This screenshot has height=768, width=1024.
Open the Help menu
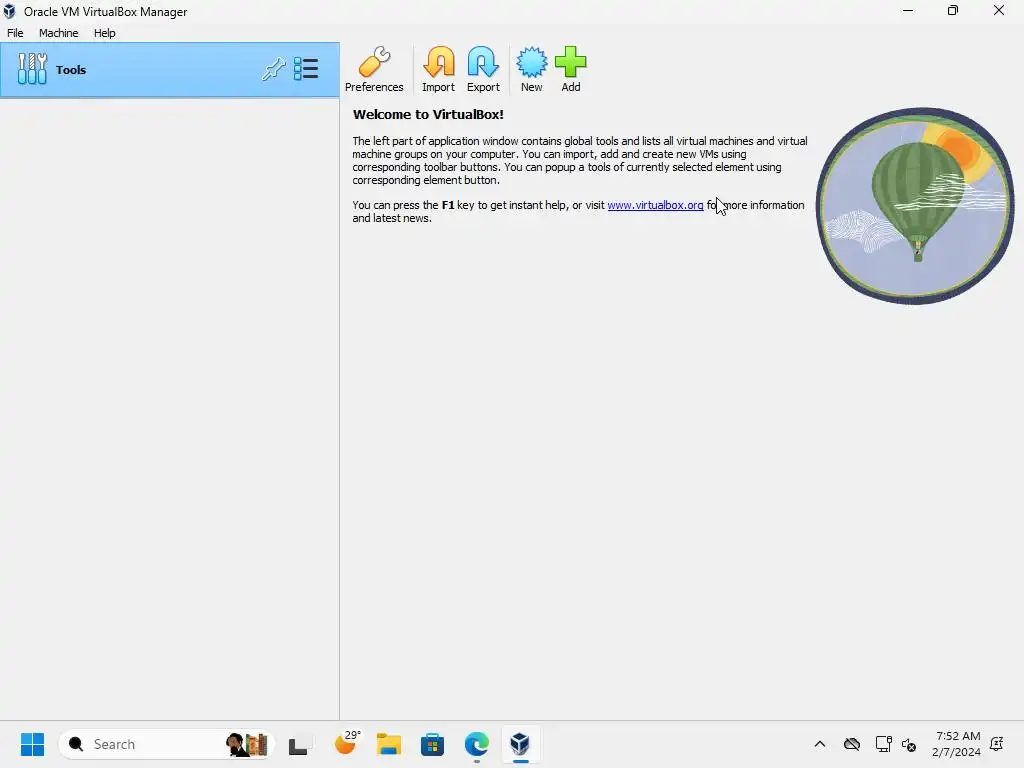104,33
